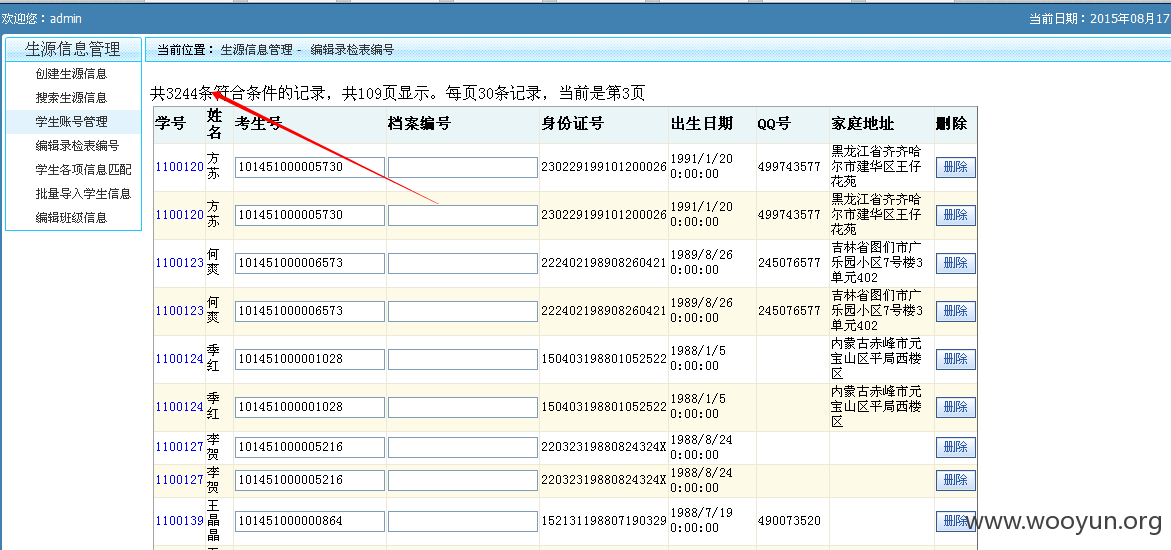The width and height of the screenshot is (1171, 550).
Task: Select 编辑录检表编号 in the sidebar
Action: coord(77,146)
